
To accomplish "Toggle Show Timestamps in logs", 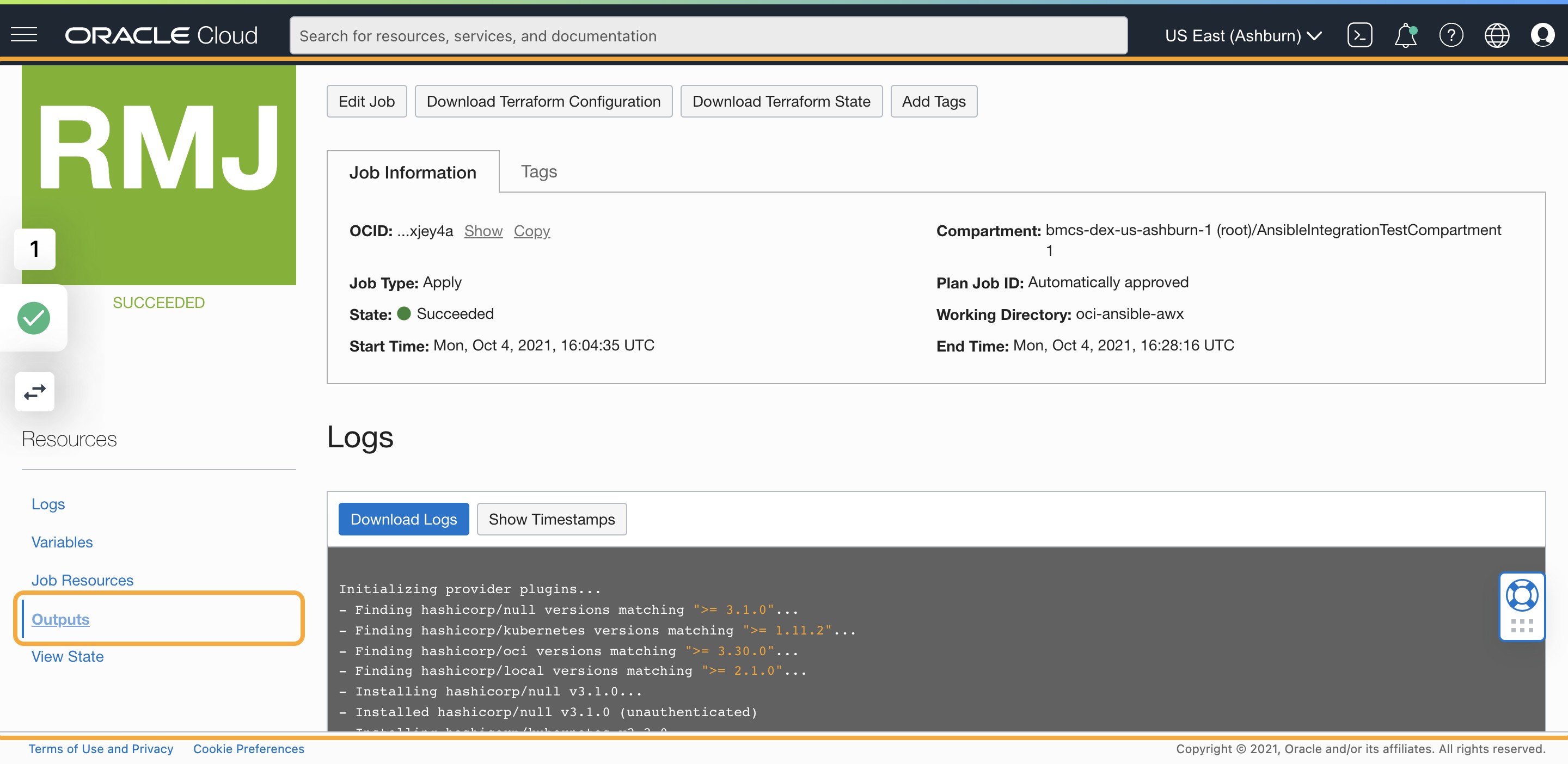I will coord(552,519).
